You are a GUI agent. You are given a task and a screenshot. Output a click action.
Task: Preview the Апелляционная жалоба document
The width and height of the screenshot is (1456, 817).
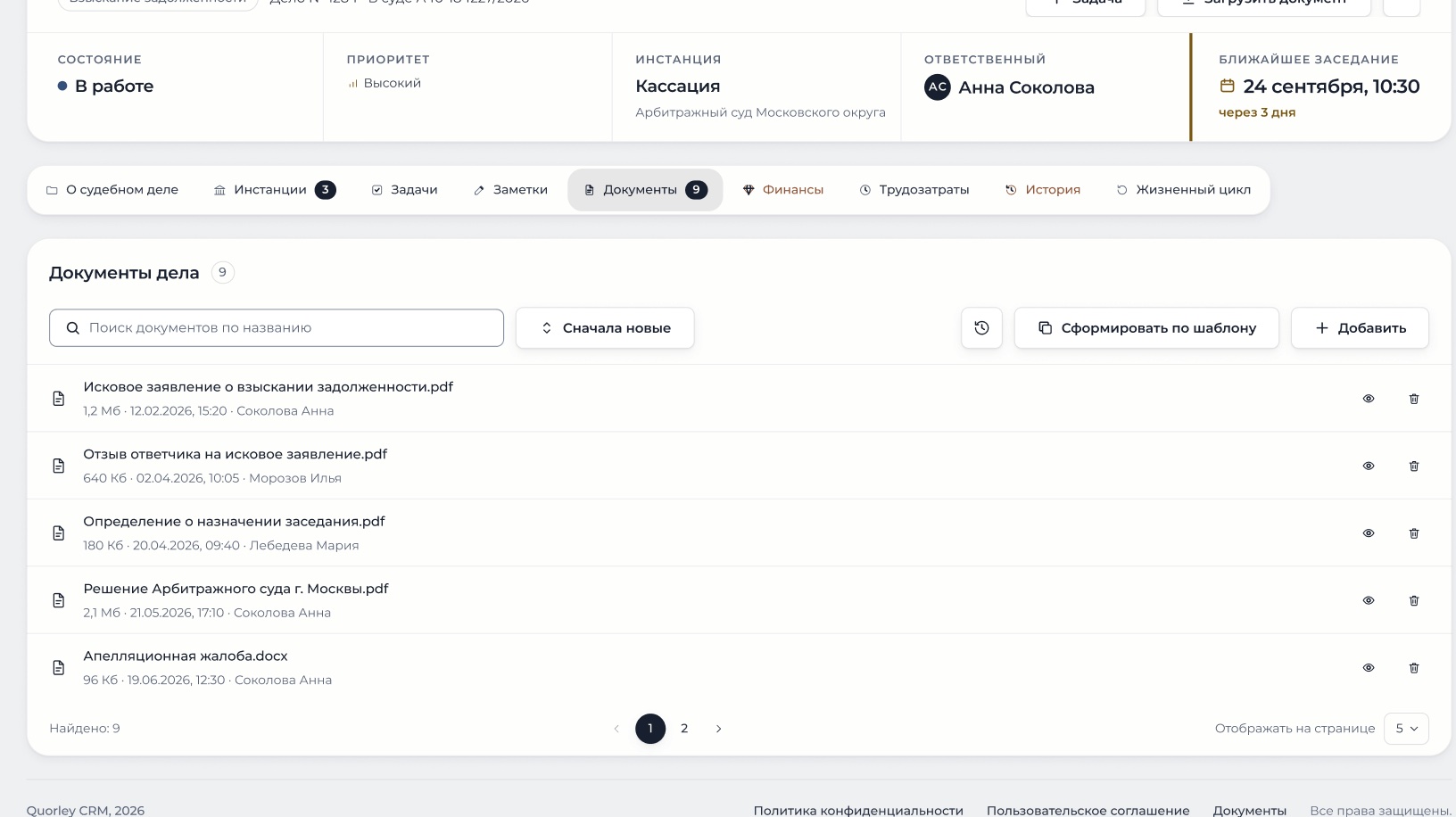[x=1369, y=667]
